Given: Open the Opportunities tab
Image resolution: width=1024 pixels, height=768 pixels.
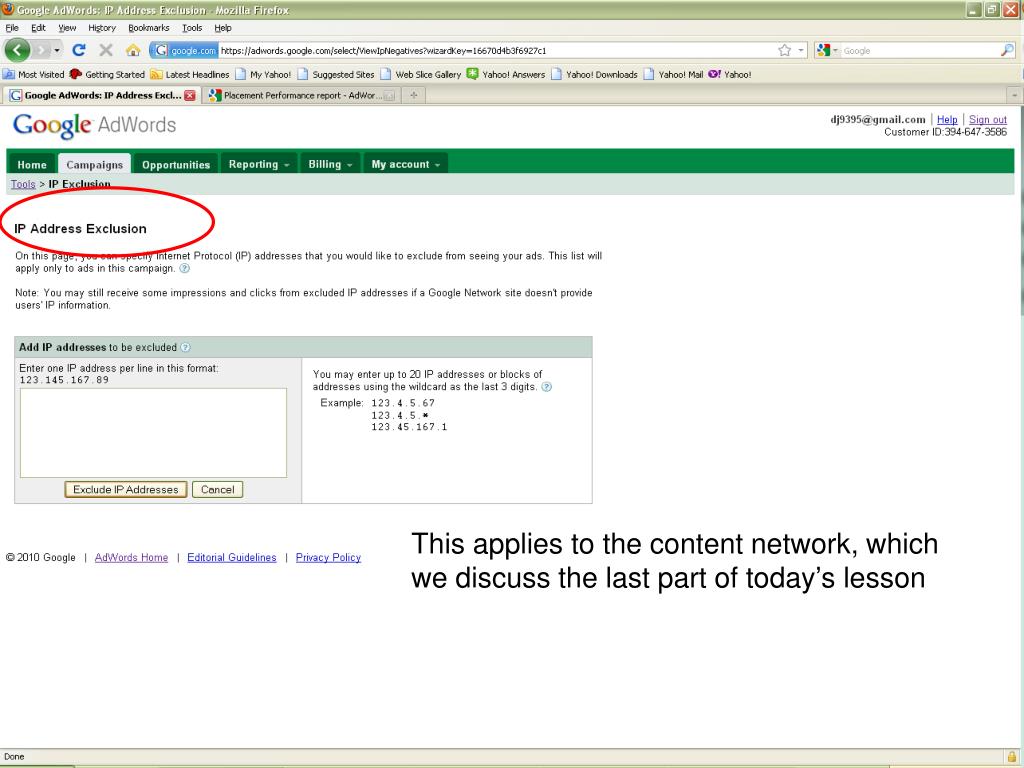Looking at the screenshot, I should (176, 165).
